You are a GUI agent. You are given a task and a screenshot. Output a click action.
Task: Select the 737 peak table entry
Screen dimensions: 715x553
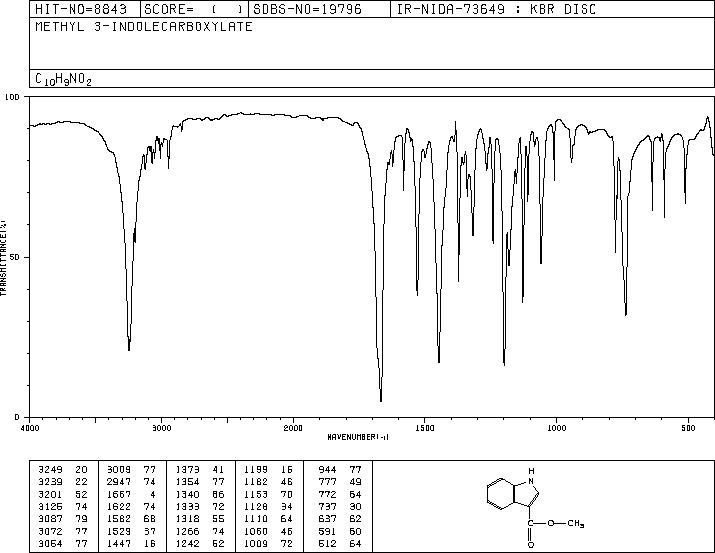pyautogui.click(x=340, y=507)
